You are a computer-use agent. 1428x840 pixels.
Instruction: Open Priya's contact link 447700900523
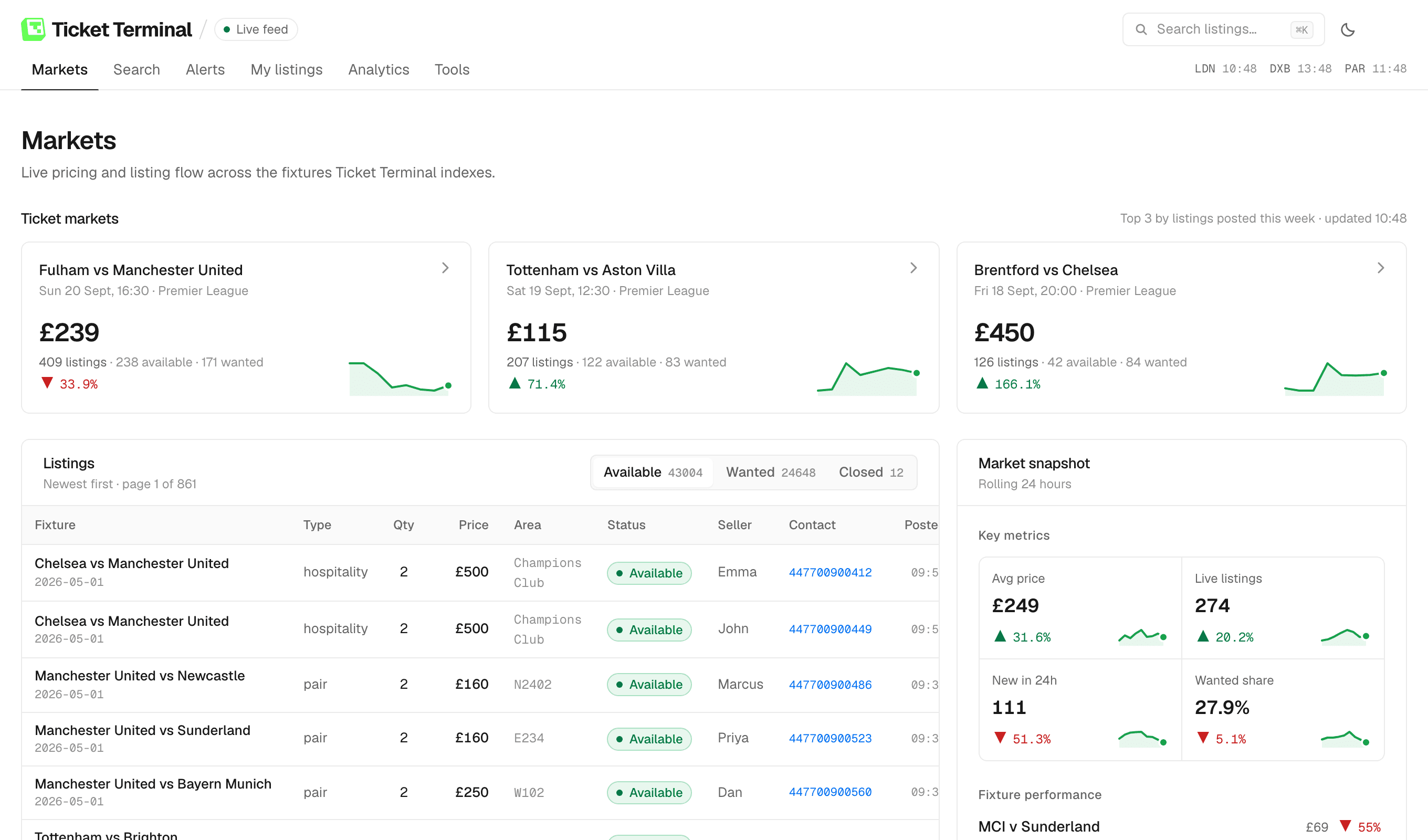[x=830, y=738]
